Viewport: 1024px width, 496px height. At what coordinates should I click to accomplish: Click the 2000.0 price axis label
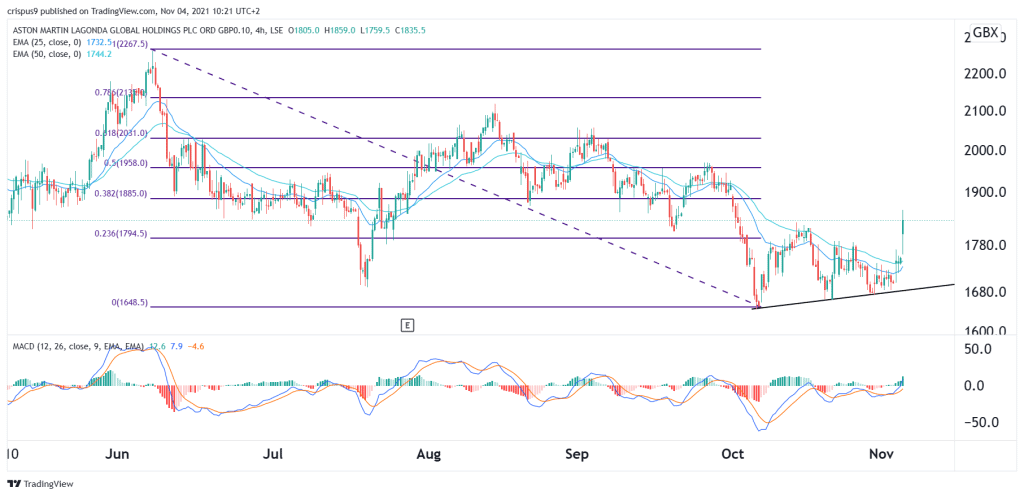point(986,150)
